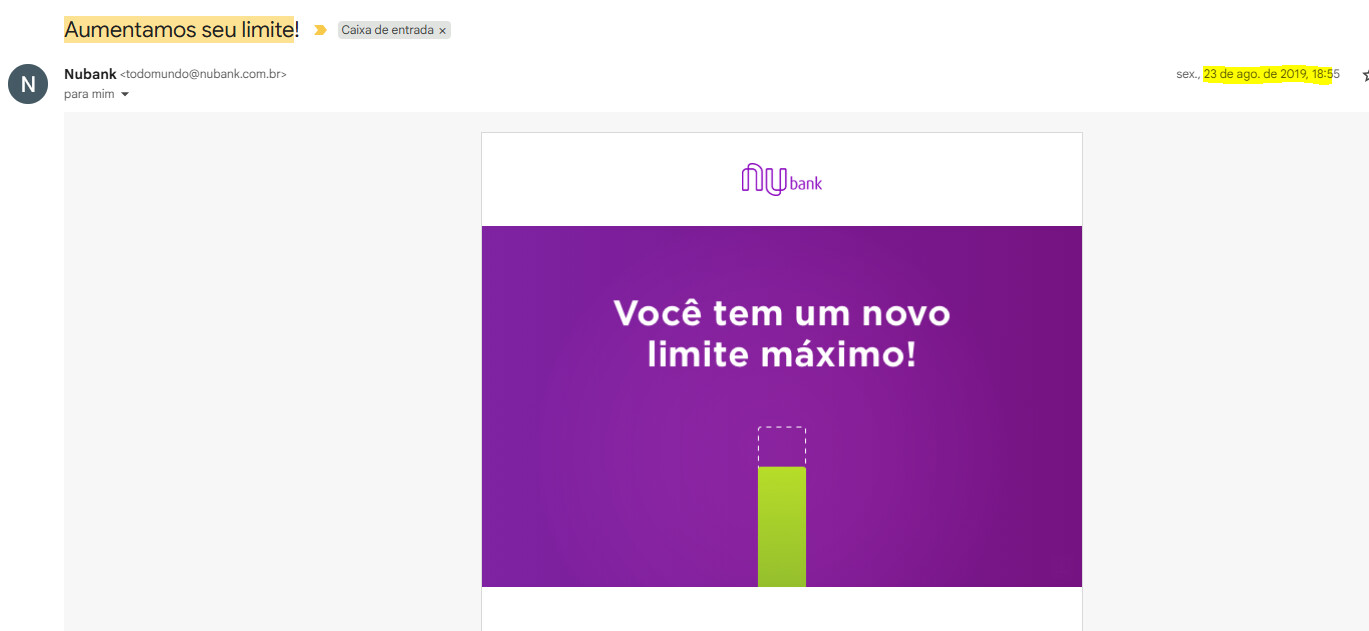Image resolution: width=1369 pixels, height=631 pixels.
Task: Click the grey area left of email card
Action: coord(272,371)
